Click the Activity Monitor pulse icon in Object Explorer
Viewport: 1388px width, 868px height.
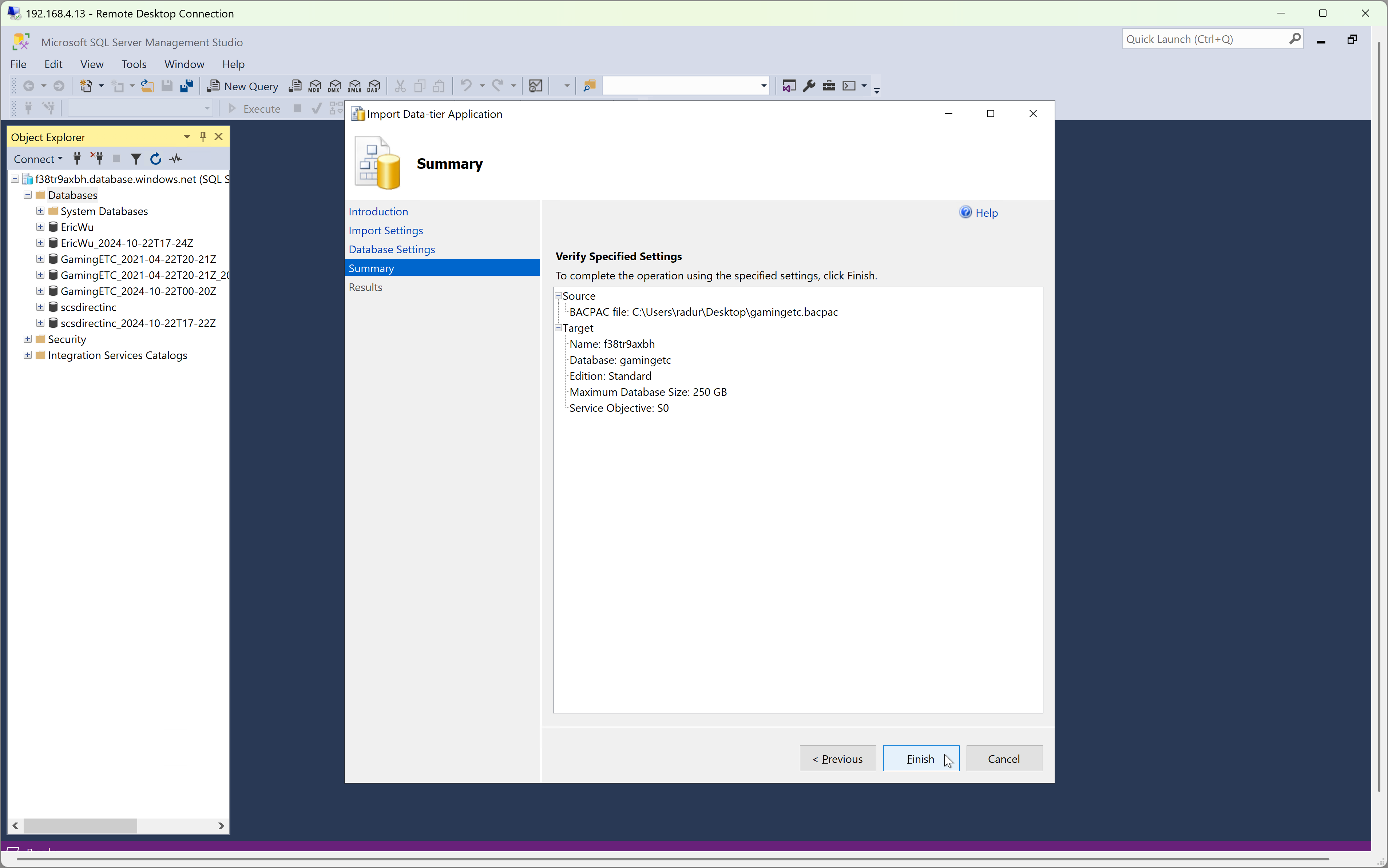pyautogui.click(x=176, y=159)
